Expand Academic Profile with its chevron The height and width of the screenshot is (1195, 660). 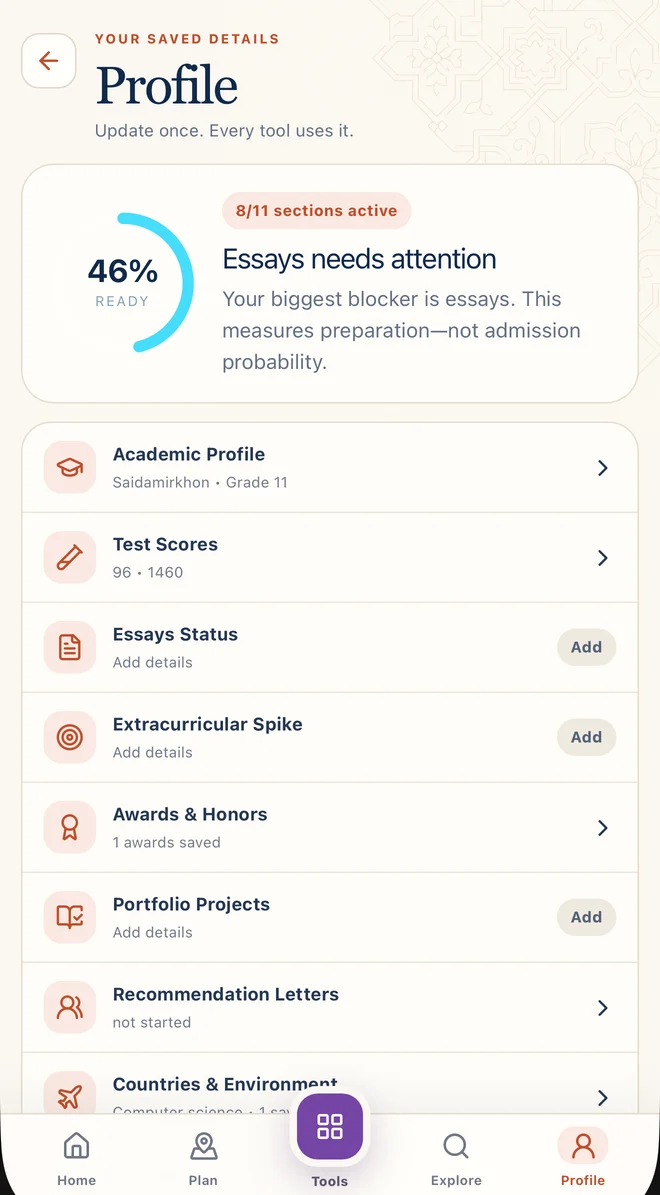tap(602, 468)
